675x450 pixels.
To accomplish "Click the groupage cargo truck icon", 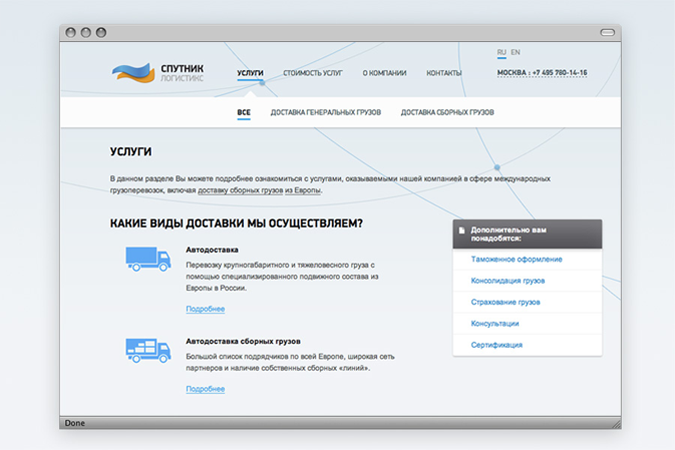I will (147, 350).
